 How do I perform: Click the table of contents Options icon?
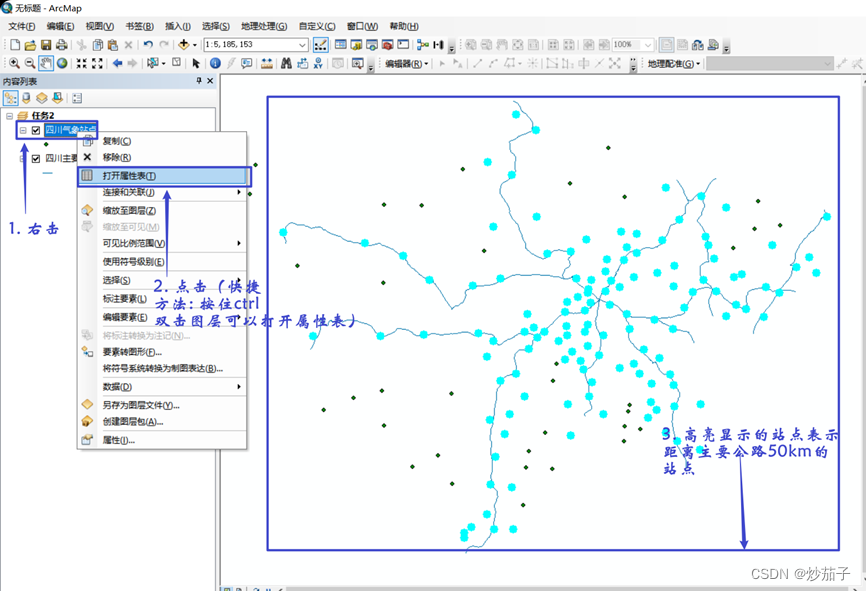[x=77, y=98]
